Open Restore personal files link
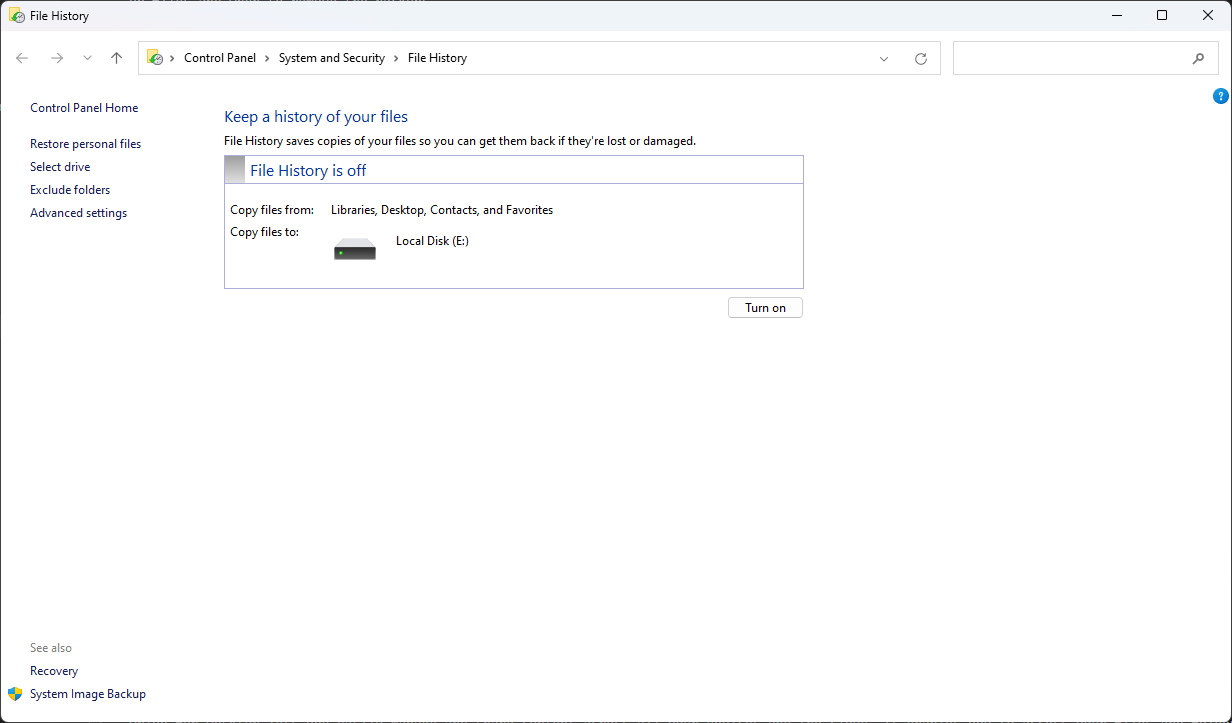1232x723 pixels. pyautogui.click(x=85, y=144)
